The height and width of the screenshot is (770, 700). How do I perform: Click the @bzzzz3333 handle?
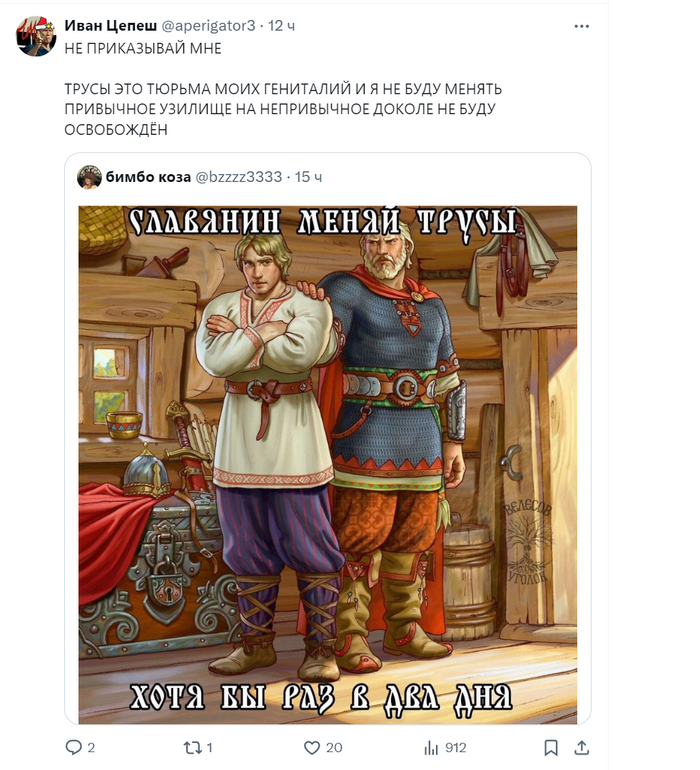(239, 177)
